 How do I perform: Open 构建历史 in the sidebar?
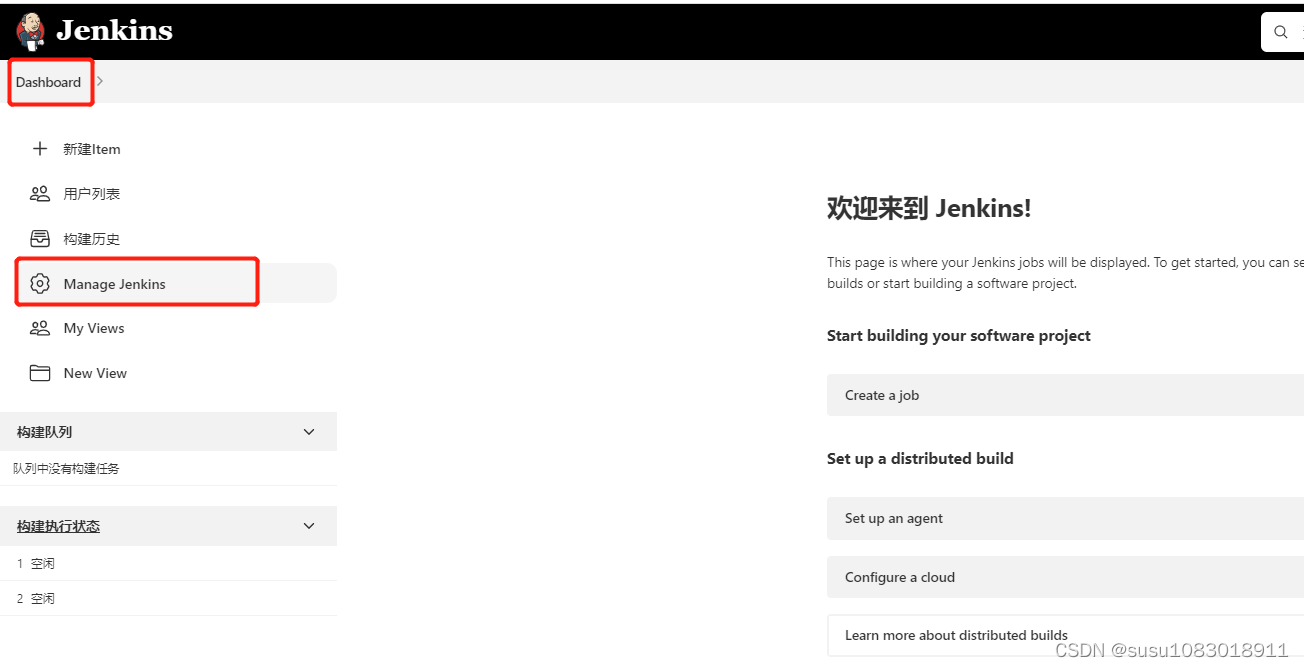point(92,239)
